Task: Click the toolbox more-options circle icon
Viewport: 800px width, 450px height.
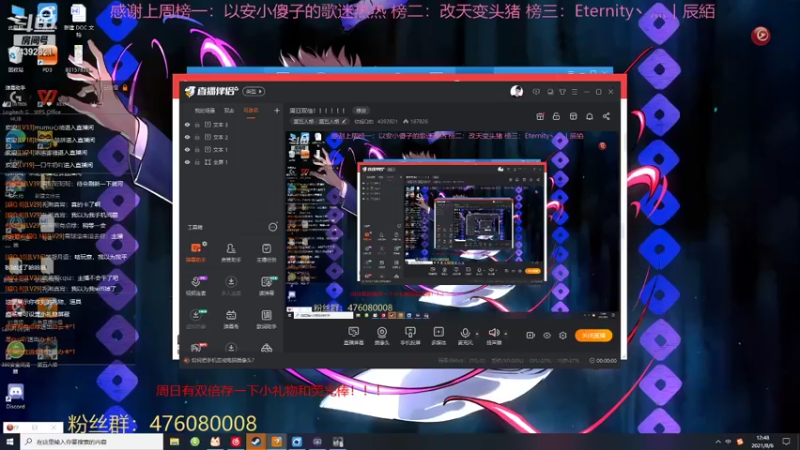Action: click(273, 227)
